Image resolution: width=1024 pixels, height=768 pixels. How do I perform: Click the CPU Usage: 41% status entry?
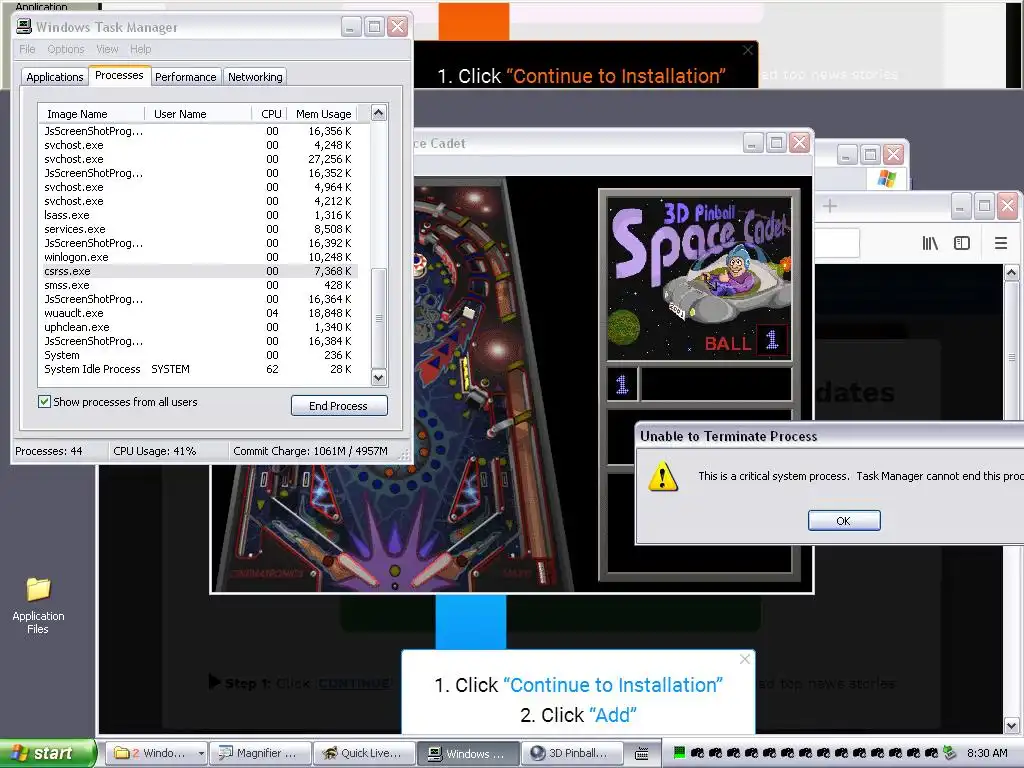[x=155, y=451]
